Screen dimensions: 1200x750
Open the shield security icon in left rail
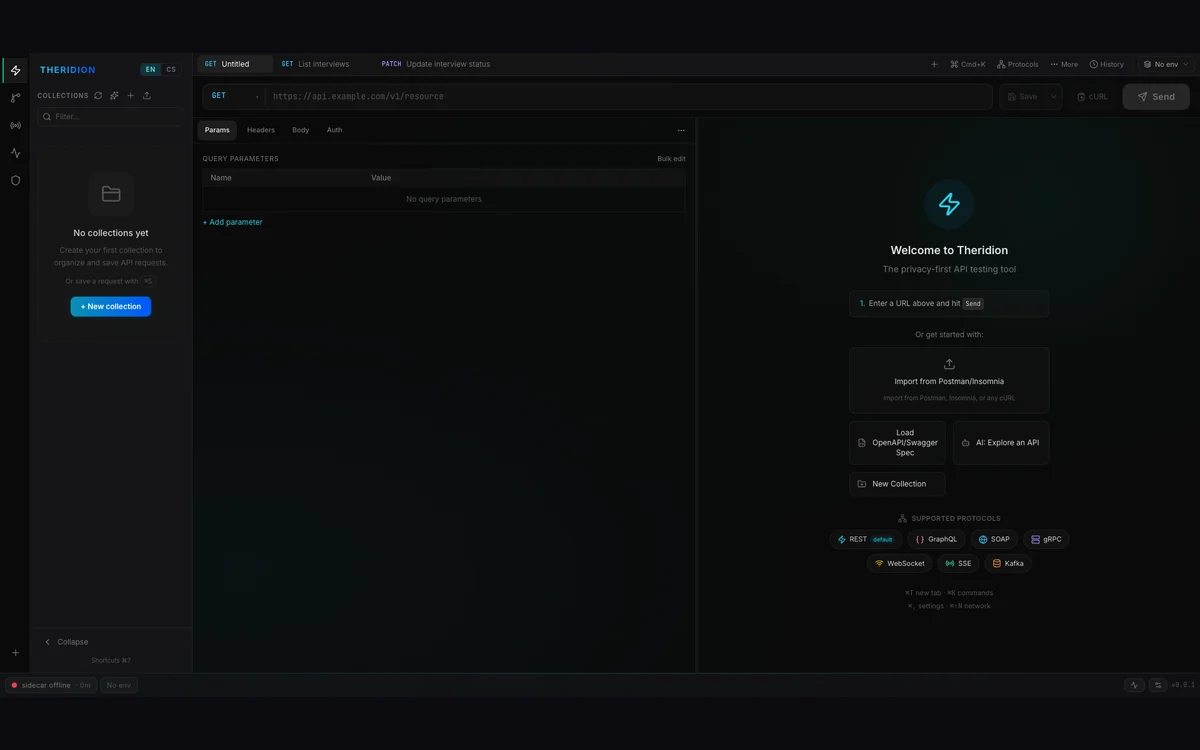pos(15,181)
